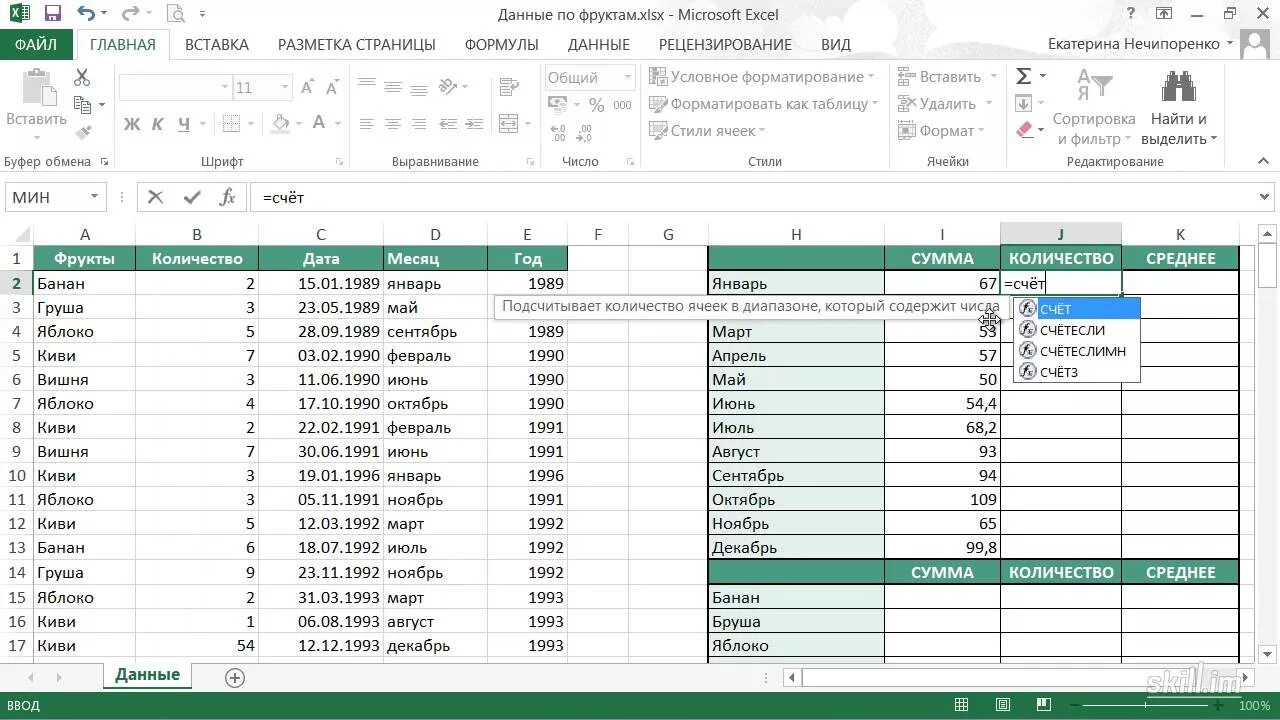This screenshot has height=720, width=1280.
Task: Expand the formula bar with the chevron
Action: click(1265, 197)
